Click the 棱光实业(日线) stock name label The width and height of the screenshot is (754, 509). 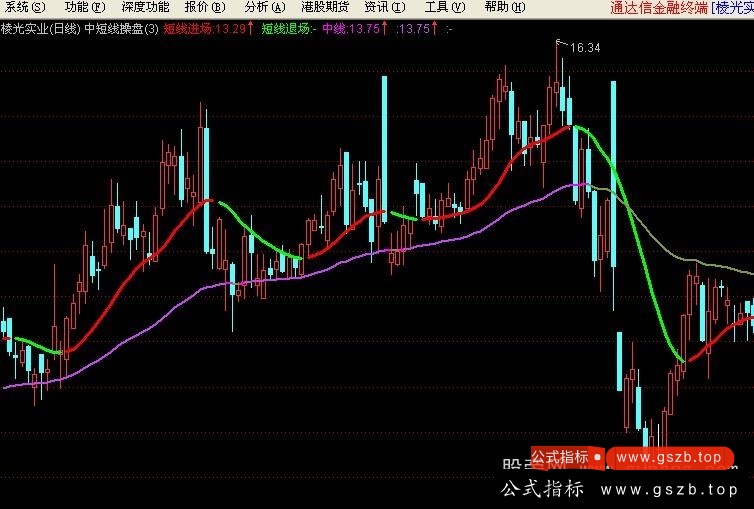click(40, 29)
